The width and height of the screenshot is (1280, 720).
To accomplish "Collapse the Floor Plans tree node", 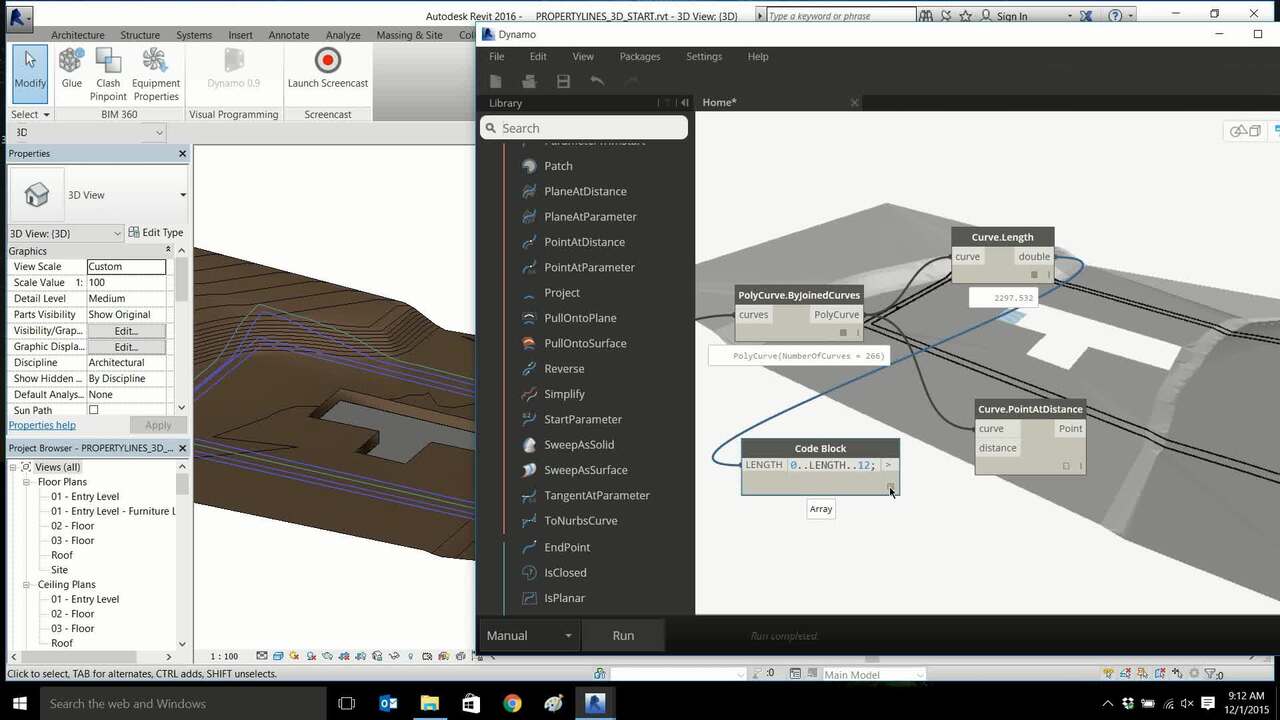I will [28, 482].
